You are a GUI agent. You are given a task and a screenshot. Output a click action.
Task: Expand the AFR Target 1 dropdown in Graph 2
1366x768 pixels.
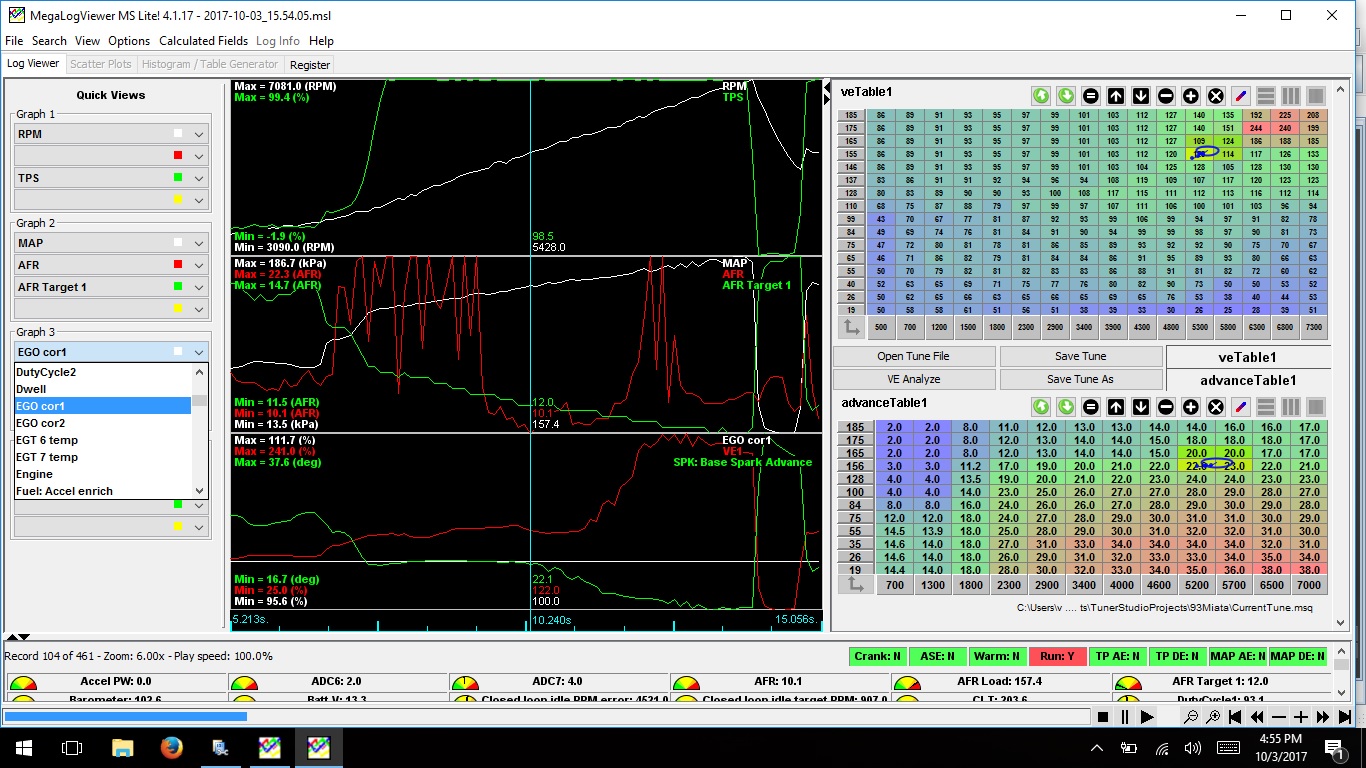tap(199, 287)
